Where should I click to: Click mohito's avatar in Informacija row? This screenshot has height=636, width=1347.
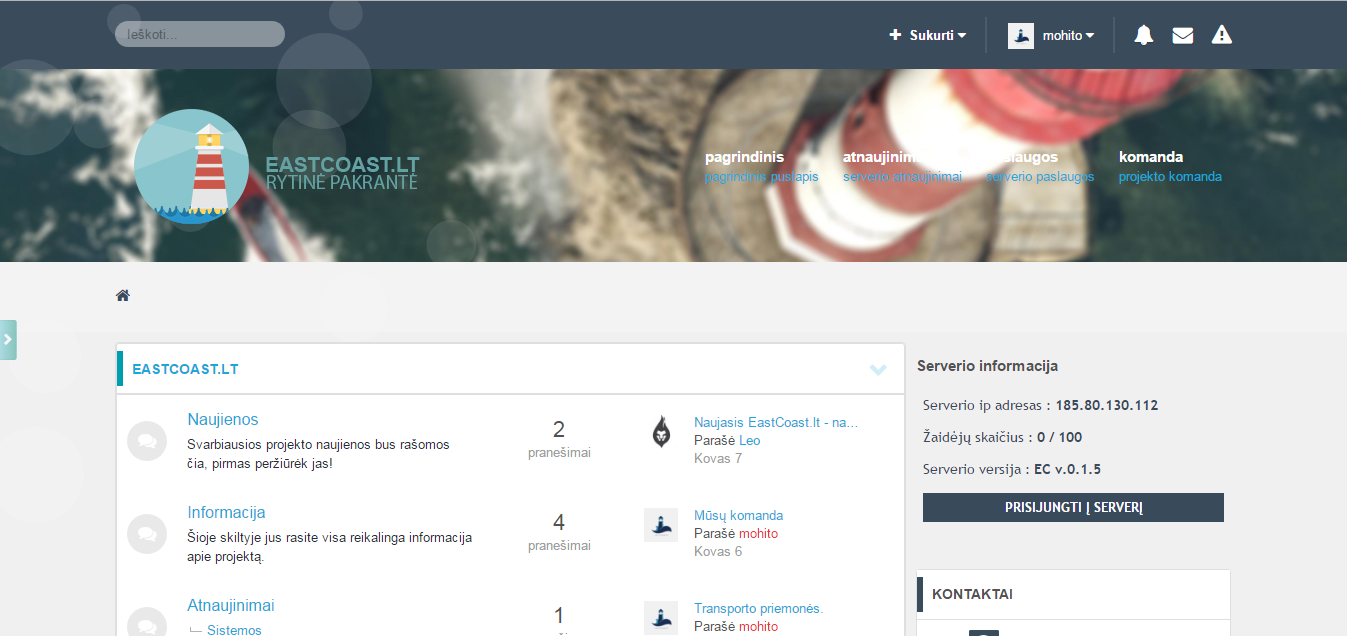pyautogui.click(x=661, y=525)
